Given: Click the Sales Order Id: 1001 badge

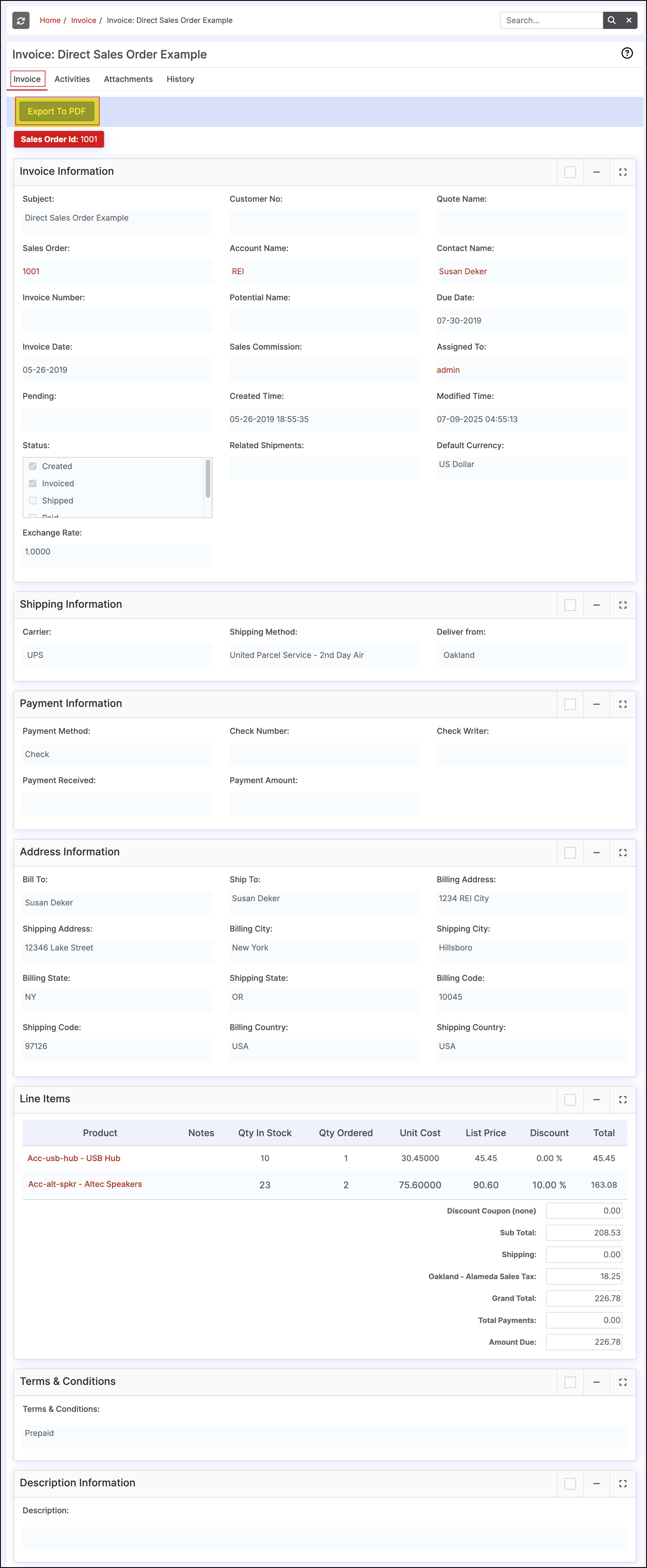Looking at the screenshot, I should 59,139.
